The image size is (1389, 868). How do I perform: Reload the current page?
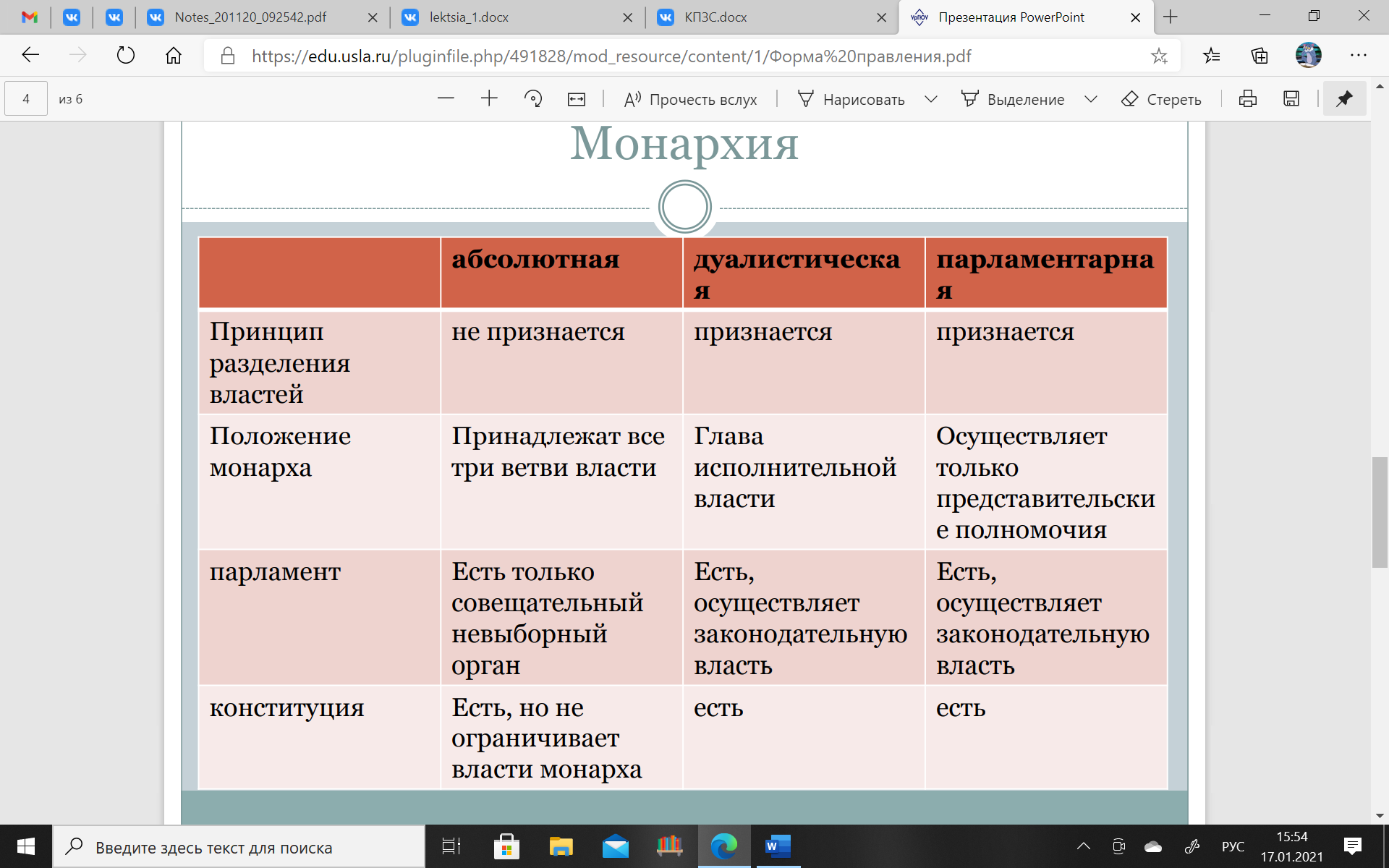point(126,56)
